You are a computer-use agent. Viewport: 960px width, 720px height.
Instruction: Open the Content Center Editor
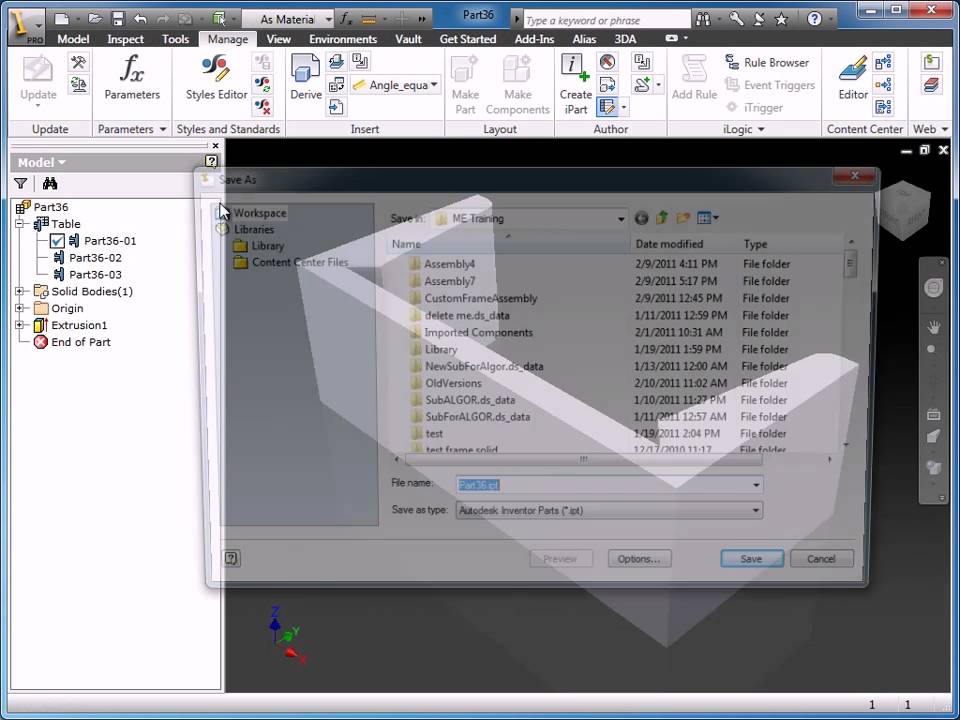(x=853, y=78)
